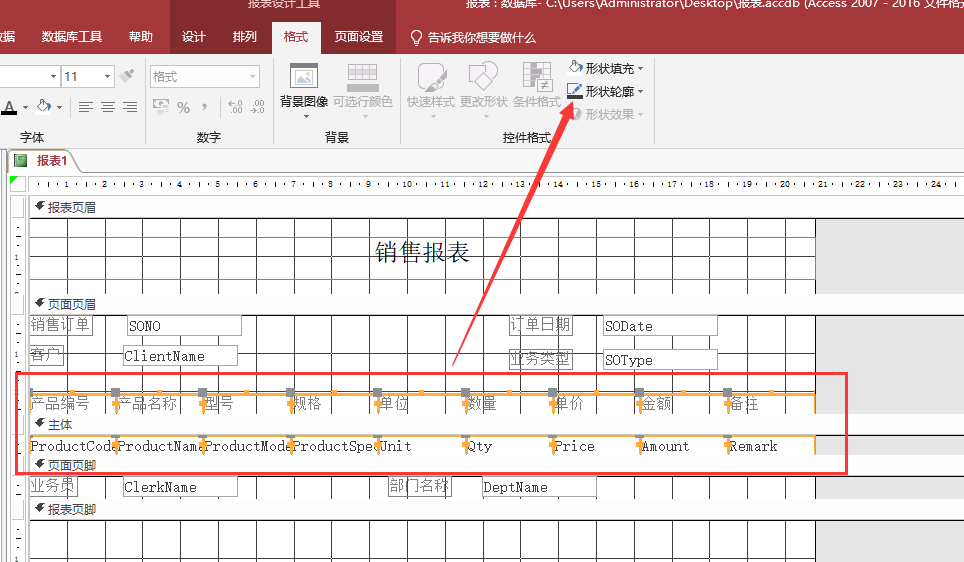Viewport: 964px width, 562px height.
Task: Switch to the Arrange tab
Action: (245, 37)
